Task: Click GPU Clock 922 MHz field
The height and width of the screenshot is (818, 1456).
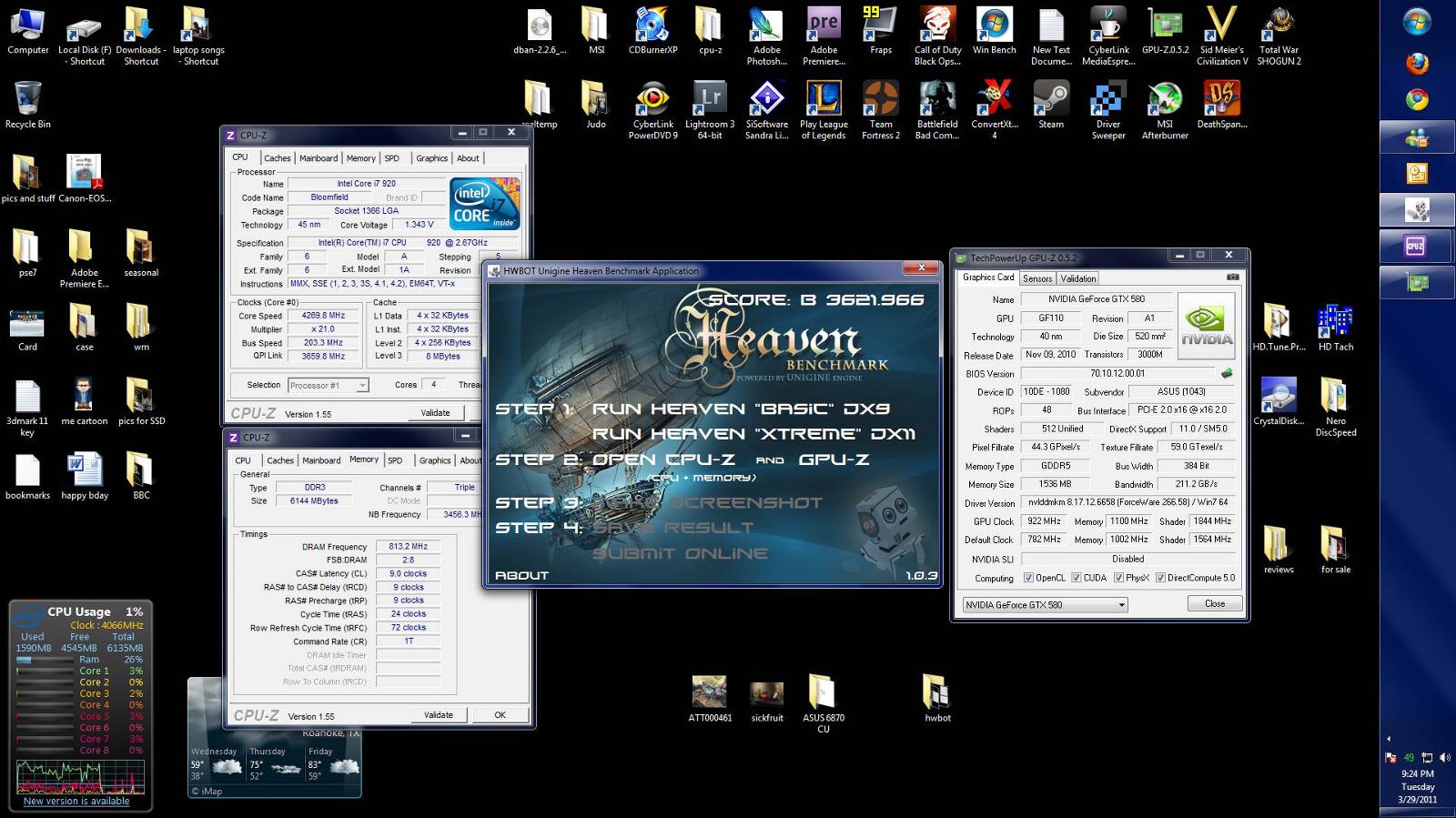Action: (1044, 521)
